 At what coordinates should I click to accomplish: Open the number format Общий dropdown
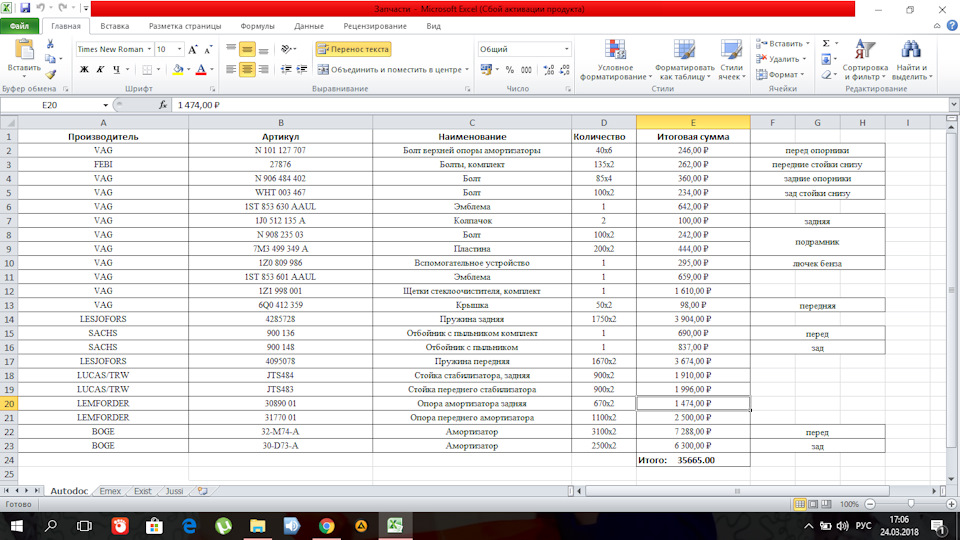tap(566, 49)
